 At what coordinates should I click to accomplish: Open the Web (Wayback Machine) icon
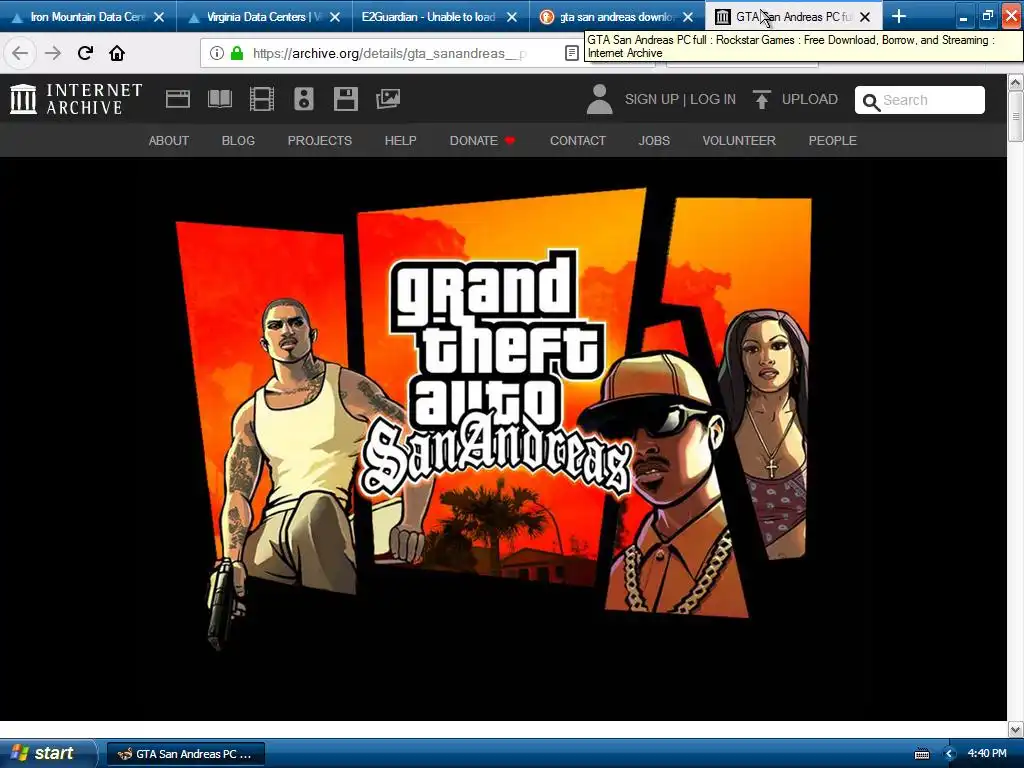tap(178, 99)
